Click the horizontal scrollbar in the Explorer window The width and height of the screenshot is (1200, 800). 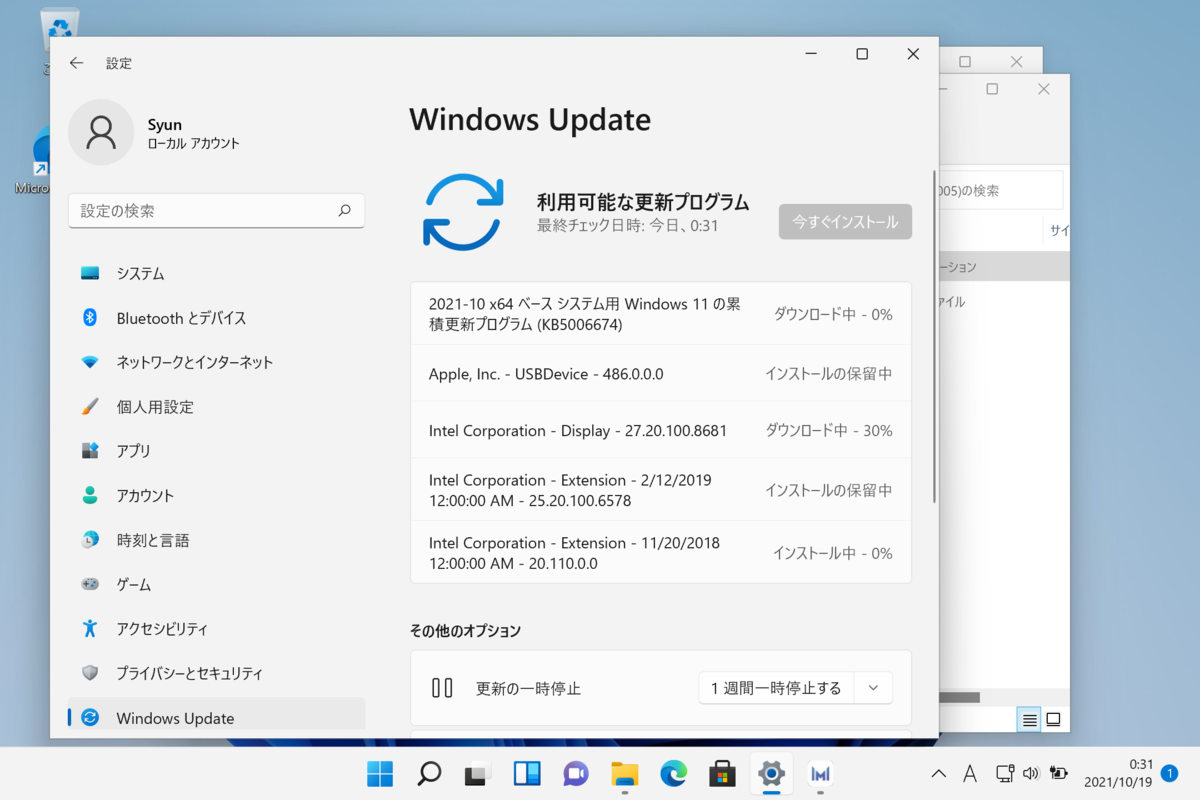(959, 697)
